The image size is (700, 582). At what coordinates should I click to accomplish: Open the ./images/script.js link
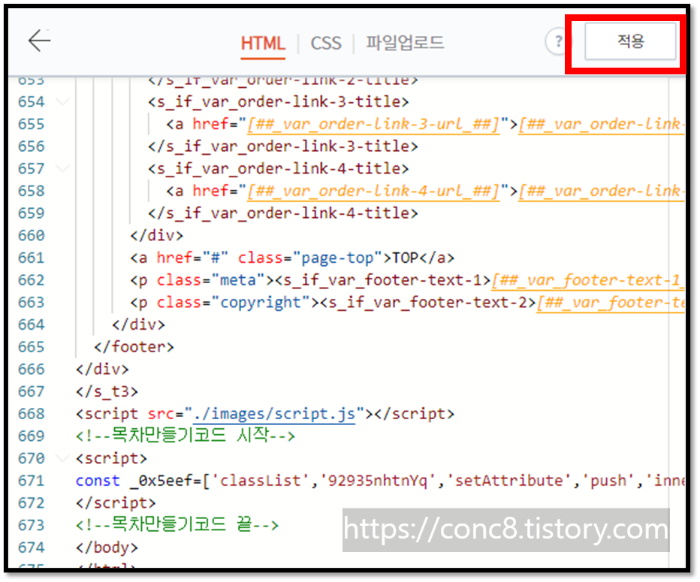pyautogui.click(x=274, y=414)
